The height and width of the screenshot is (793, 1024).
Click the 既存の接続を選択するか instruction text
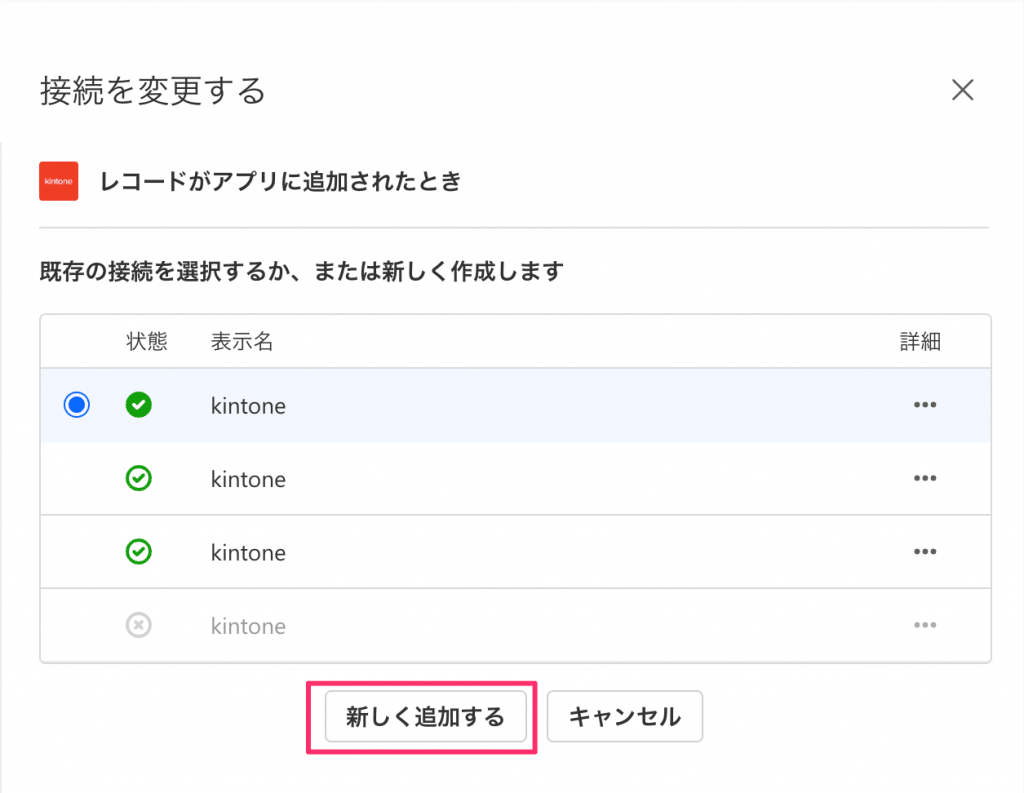click(302, 270)
